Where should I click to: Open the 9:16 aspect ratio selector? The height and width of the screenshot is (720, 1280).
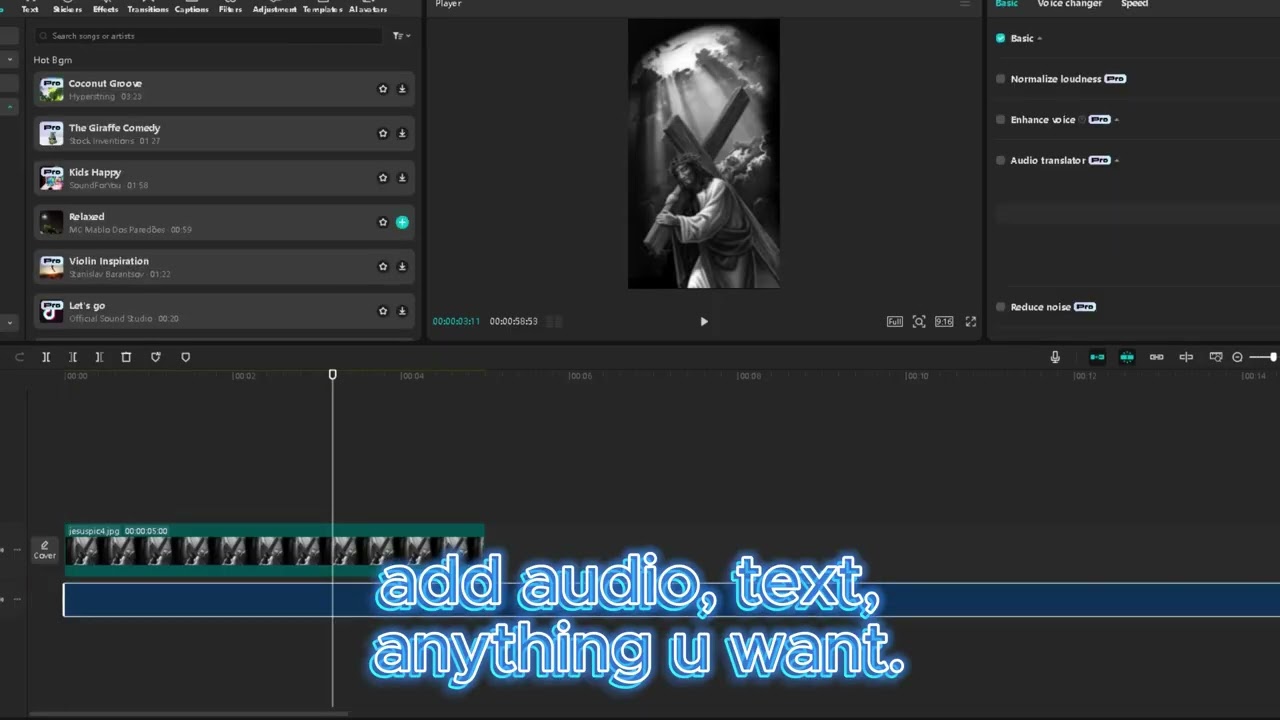click(x=944, y=321)
